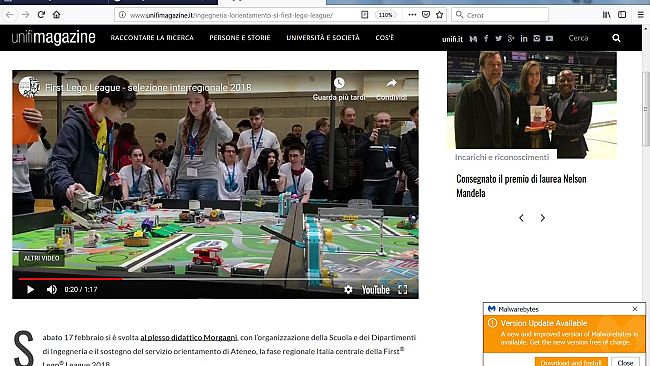Open Università e Società menu
This screenshot has height=366, width=650.
point(323,38)
